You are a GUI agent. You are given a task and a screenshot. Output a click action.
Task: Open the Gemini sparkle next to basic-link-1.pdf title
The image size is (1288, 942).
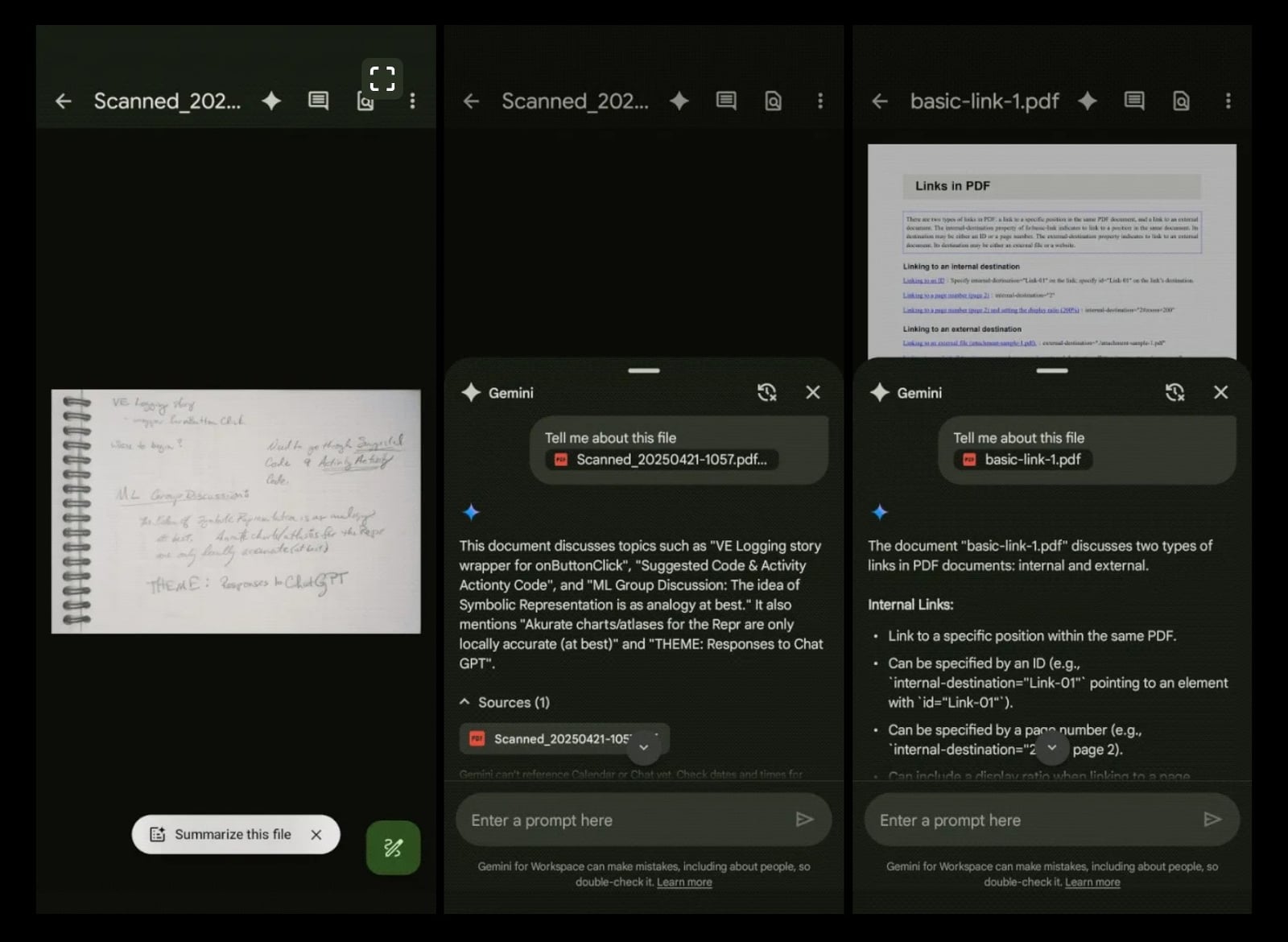click(1088, 101)
